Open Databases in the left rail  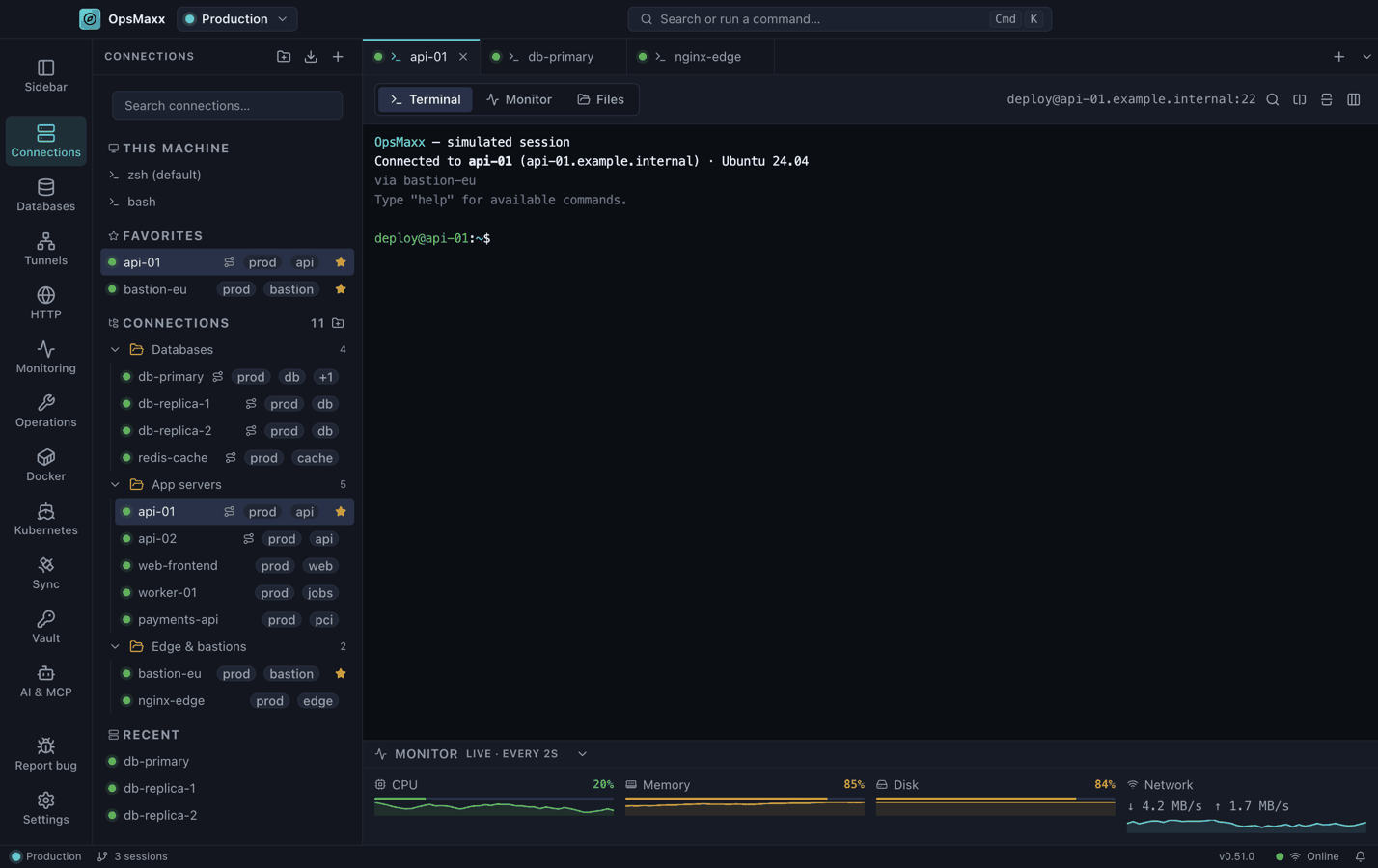click(x=45, y=195)
